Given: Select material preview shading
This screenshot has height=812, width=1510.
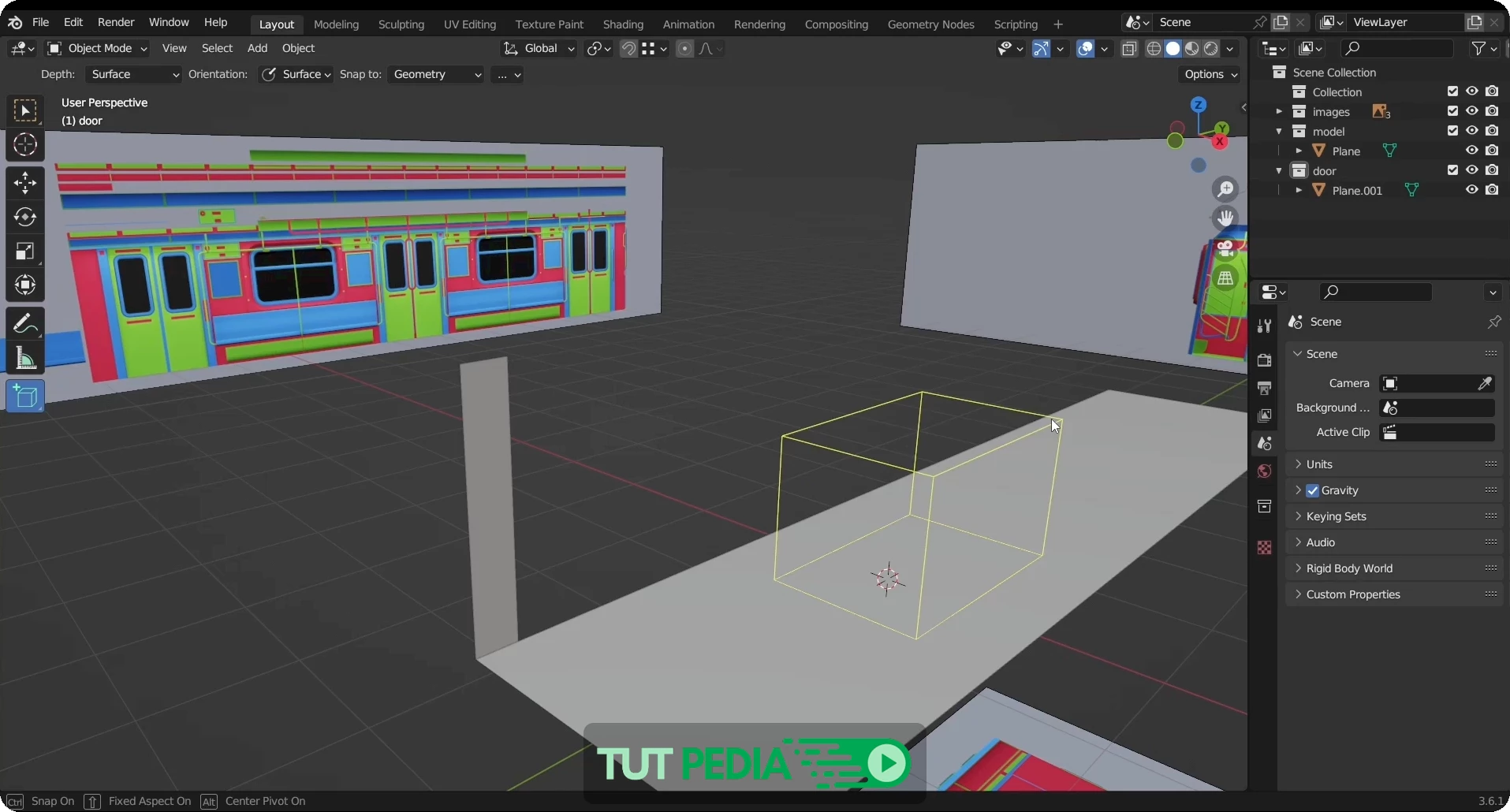Looking at the screenshot, I should tap(1192, 49).
